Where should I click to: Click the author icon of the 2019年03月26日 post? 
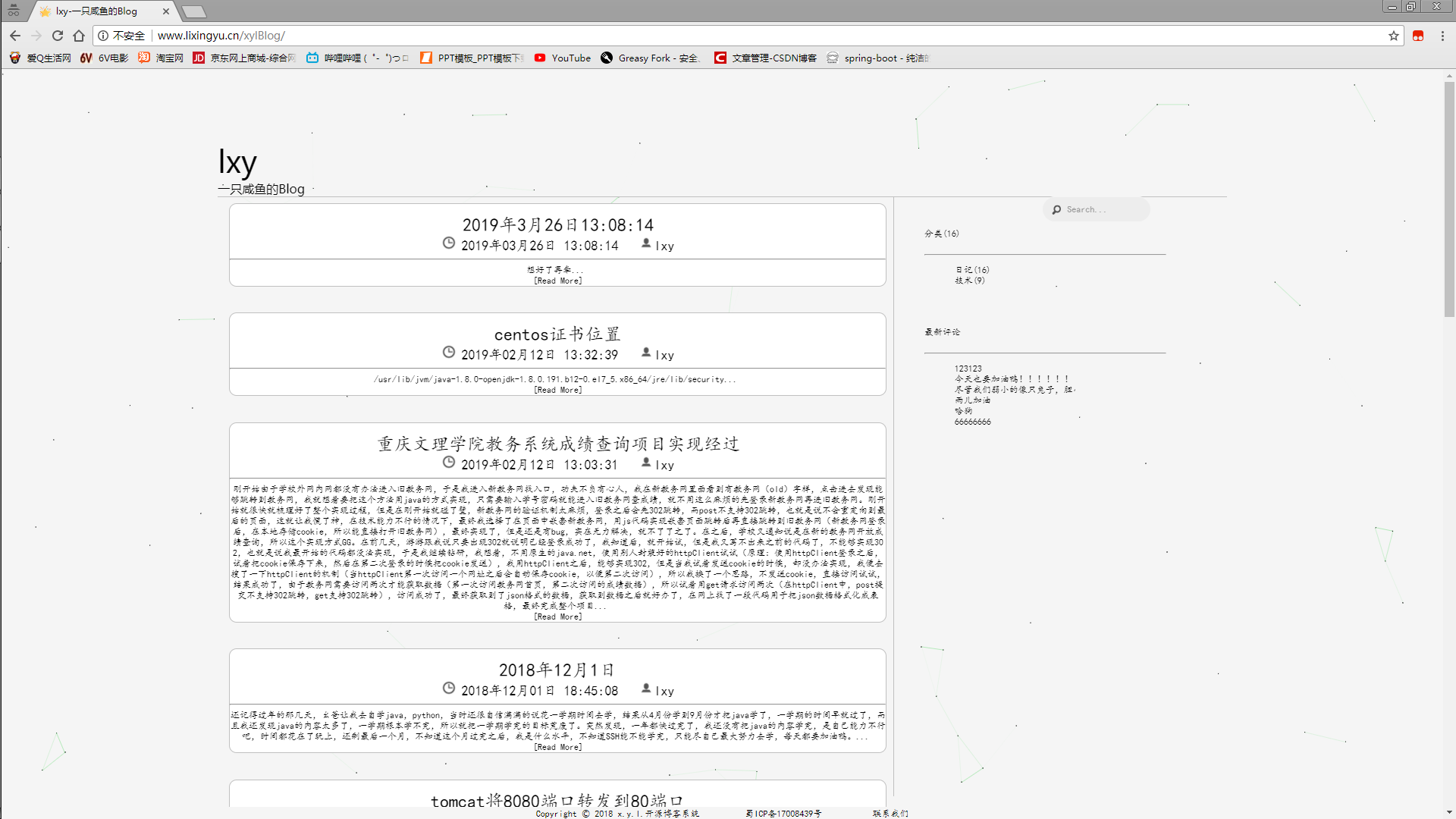(646, 243)
